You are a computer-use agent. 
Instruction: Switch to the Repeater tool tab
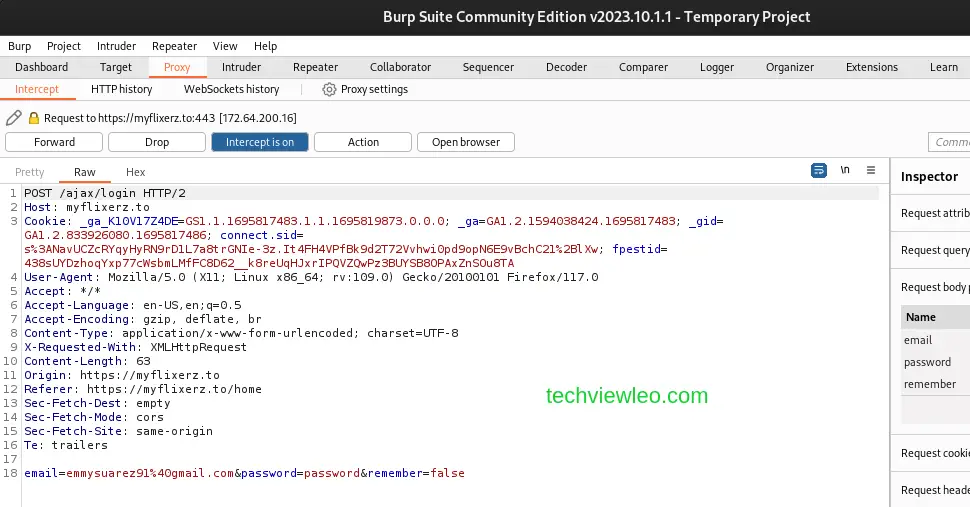tap(315, 67)
